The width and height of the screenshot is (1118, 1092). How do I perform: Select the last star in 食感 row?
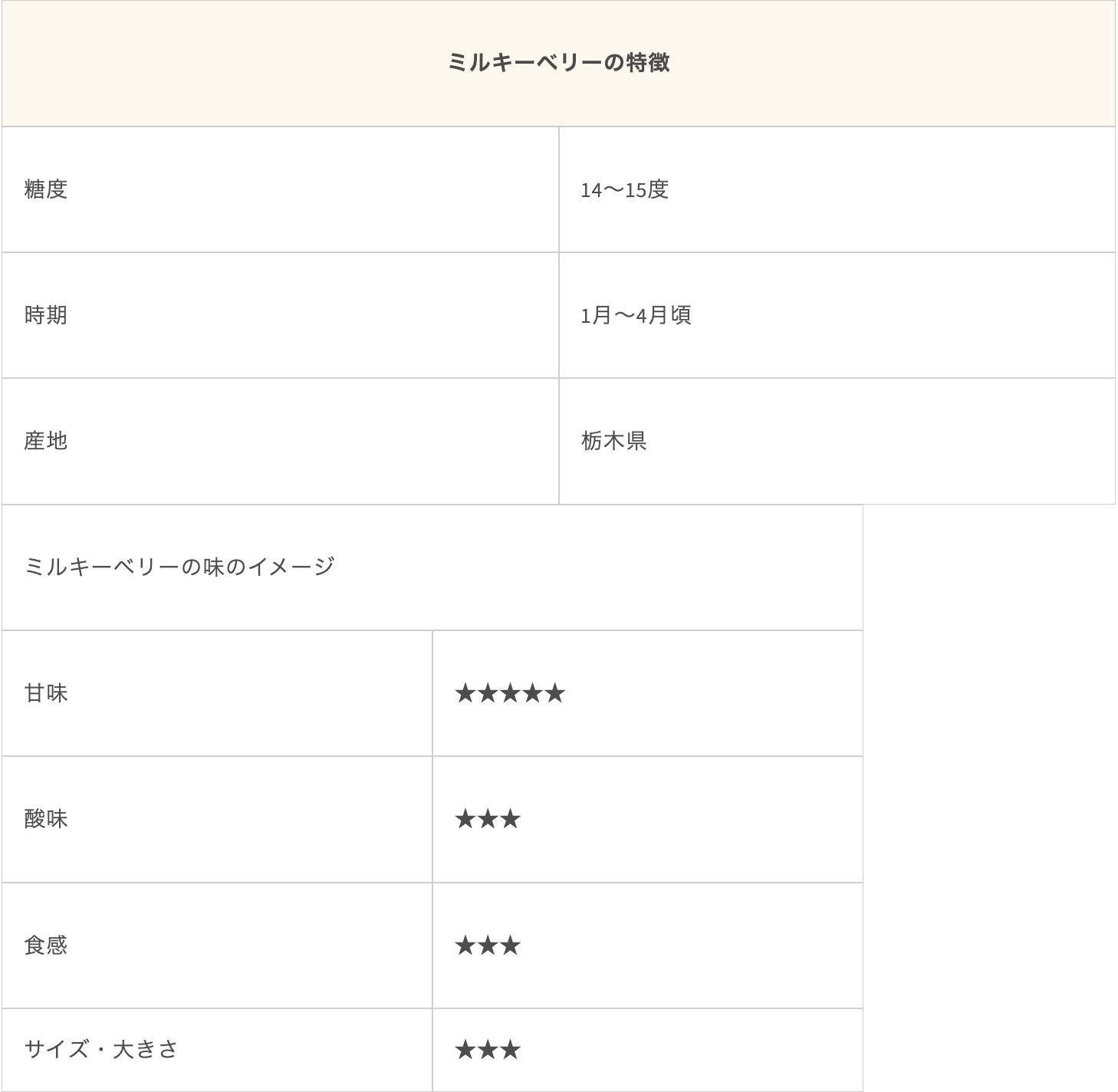[508, 946]
